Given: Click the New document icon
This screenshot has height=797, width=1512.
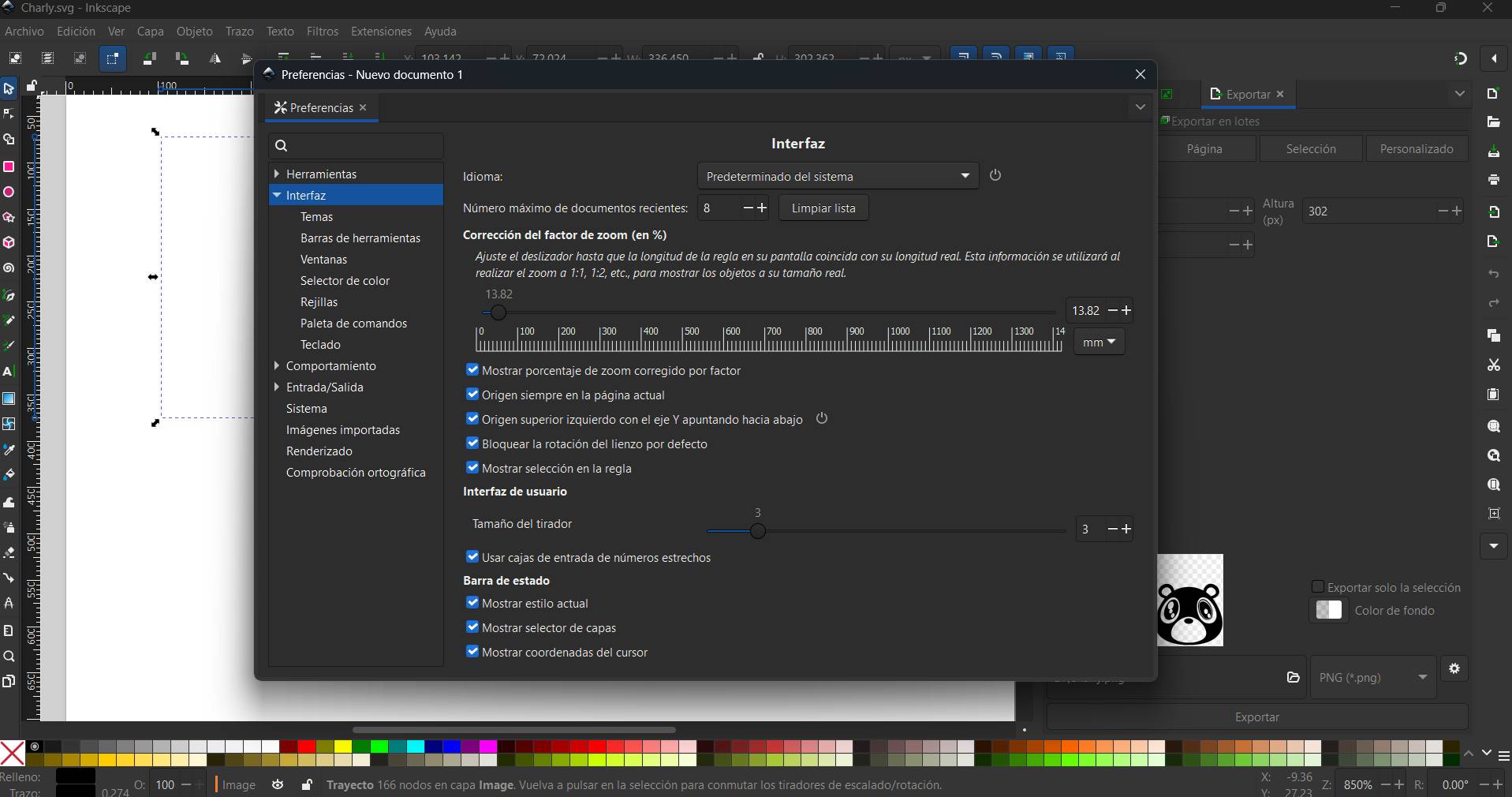Looking at the screenshot, I should point(1493,94).
